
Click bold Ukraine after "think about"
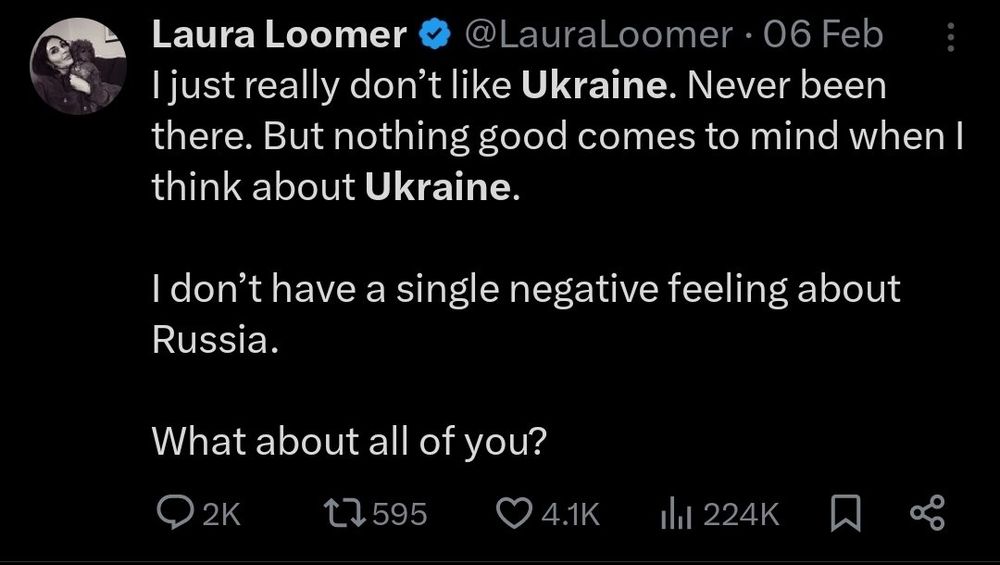[439, 188]
